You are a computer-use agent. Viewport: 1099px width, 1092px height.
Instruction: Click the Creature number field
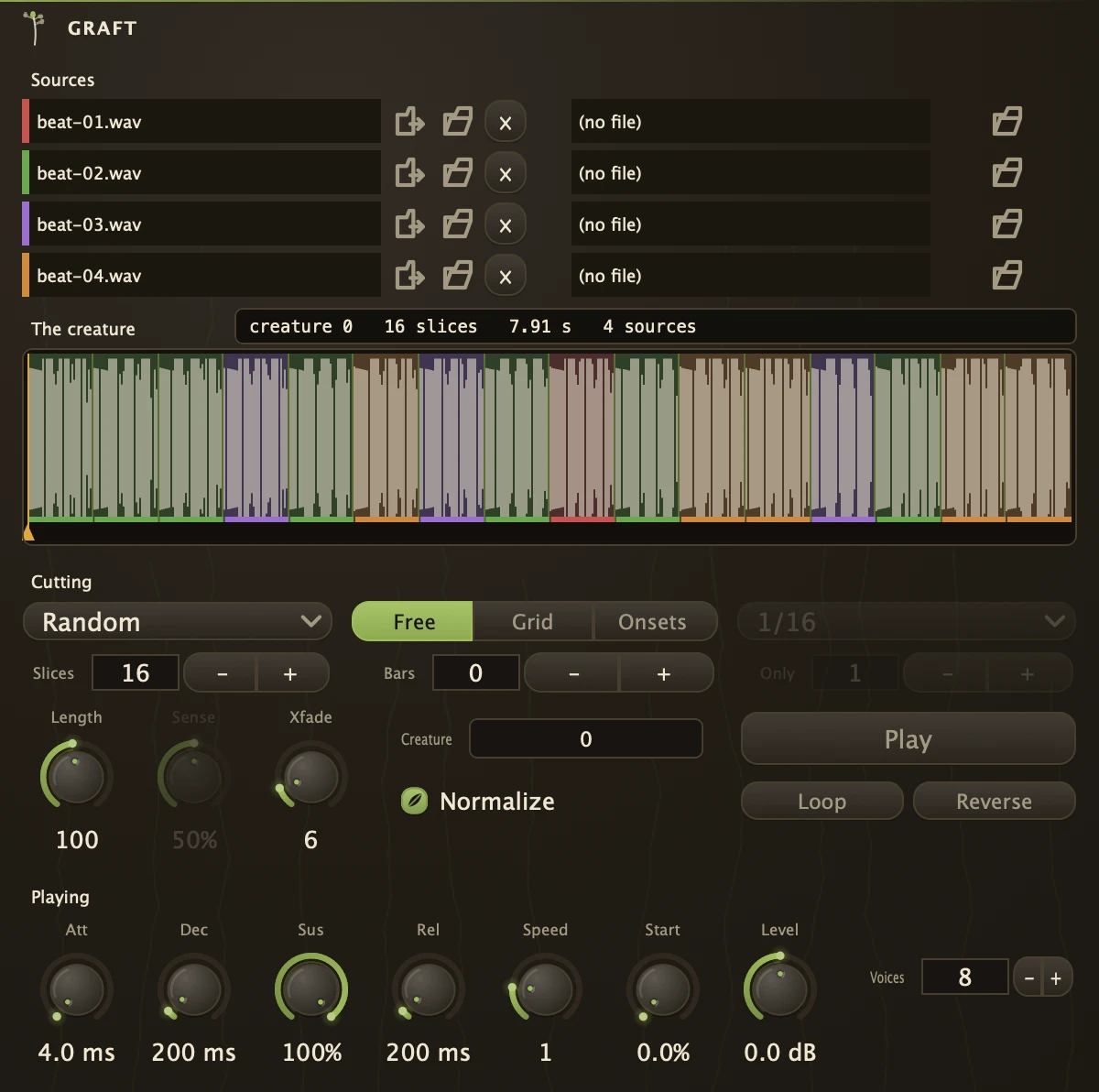586,738
